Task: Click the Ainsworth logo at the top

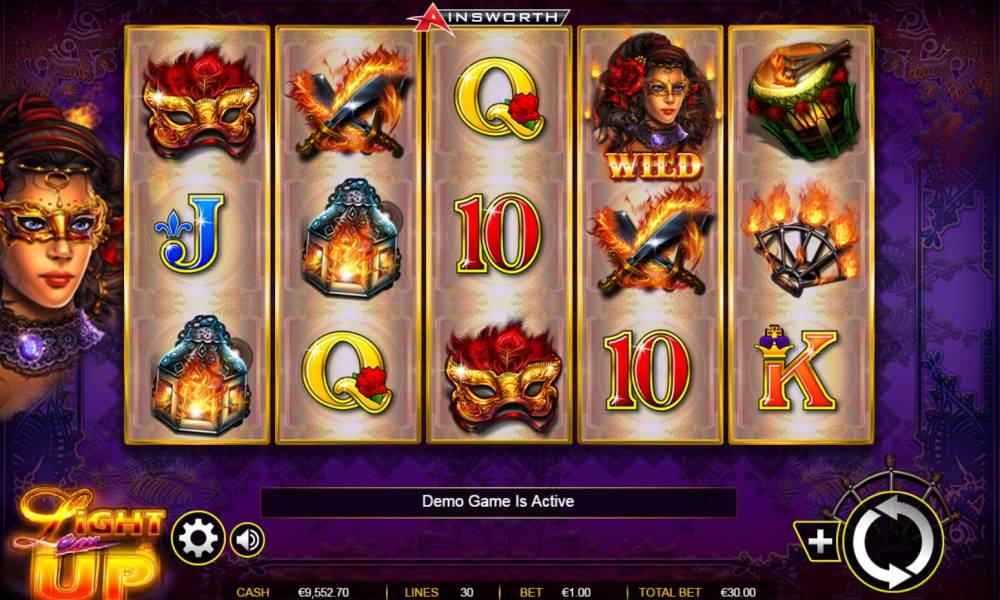Action: (x=488, y=18)
